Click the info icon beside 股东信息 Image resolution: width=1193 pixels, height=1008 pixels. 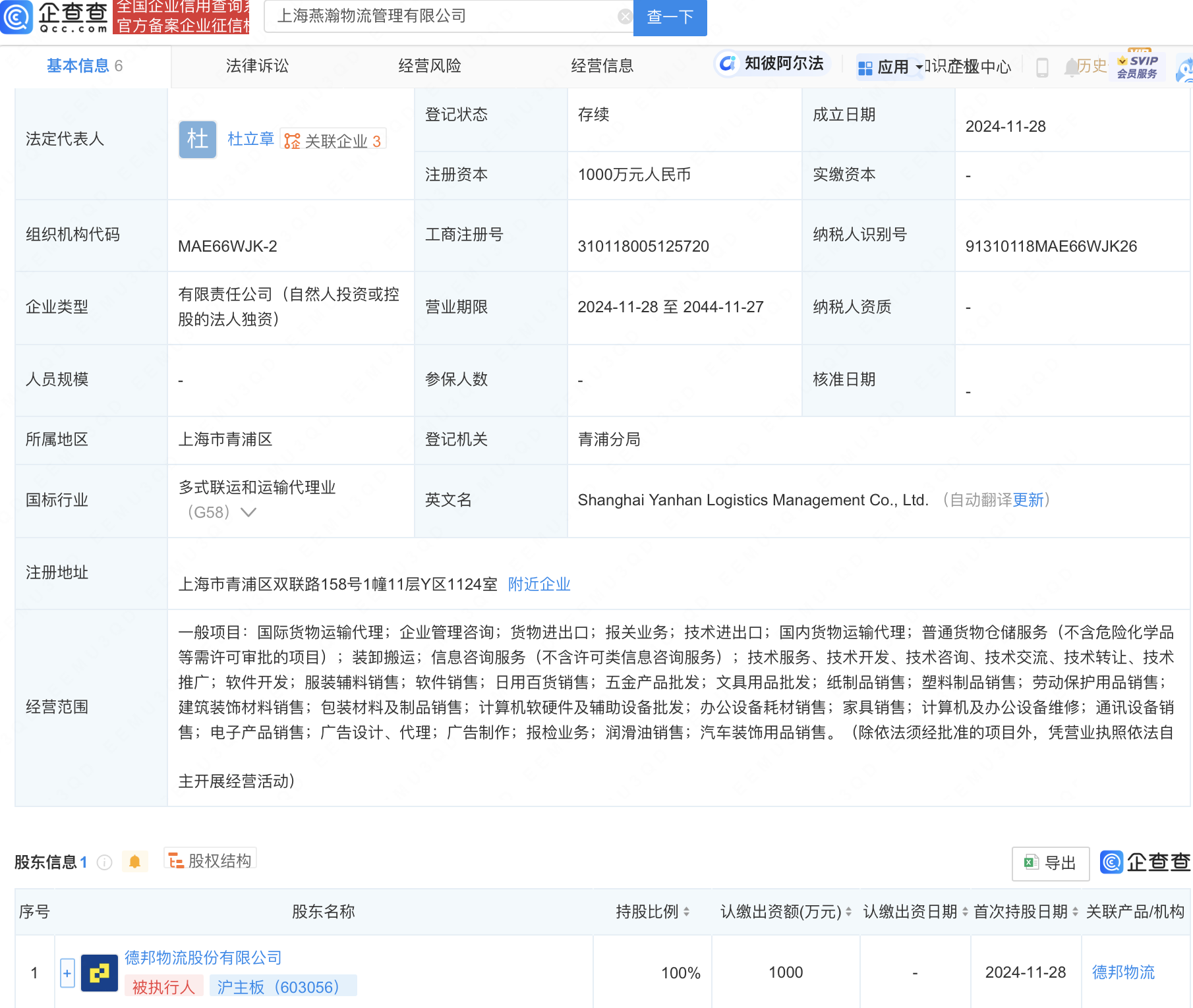pyautogui.click(x=105, y=862)
